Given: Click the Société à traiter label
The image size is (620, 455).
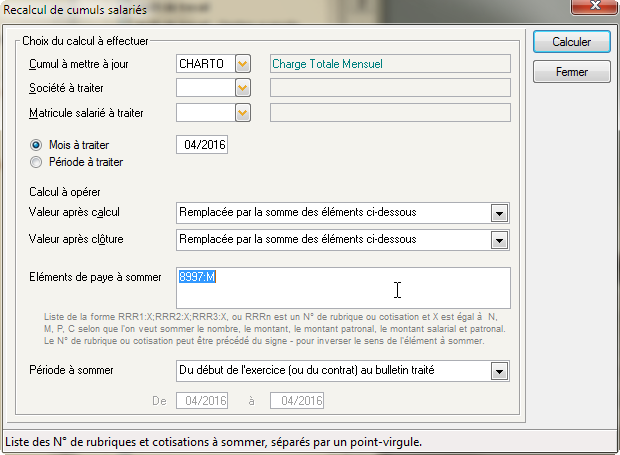Looking at the screenshot, I should click(66, 88).
